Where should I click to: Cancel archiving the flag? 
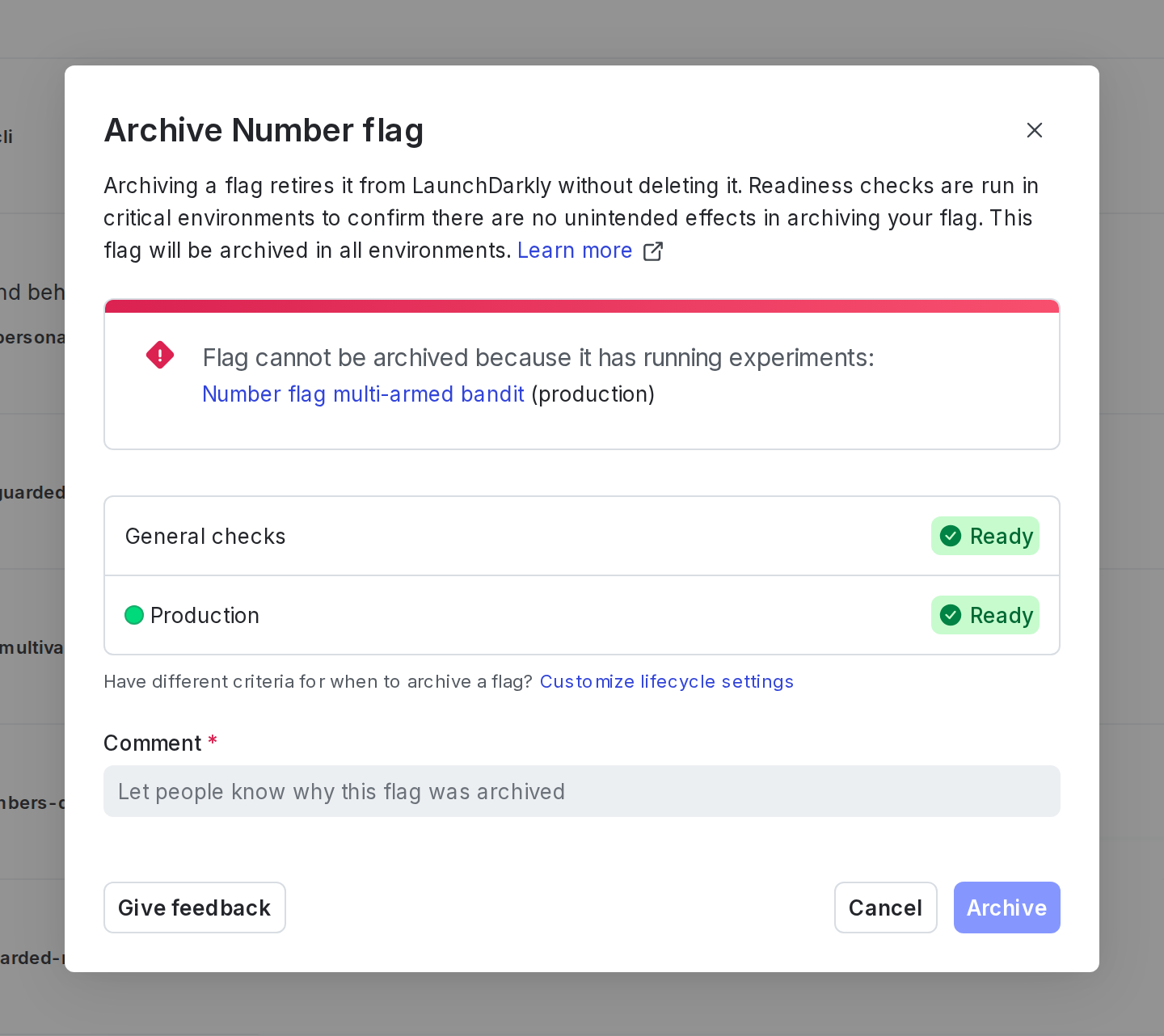click(886, 908)
